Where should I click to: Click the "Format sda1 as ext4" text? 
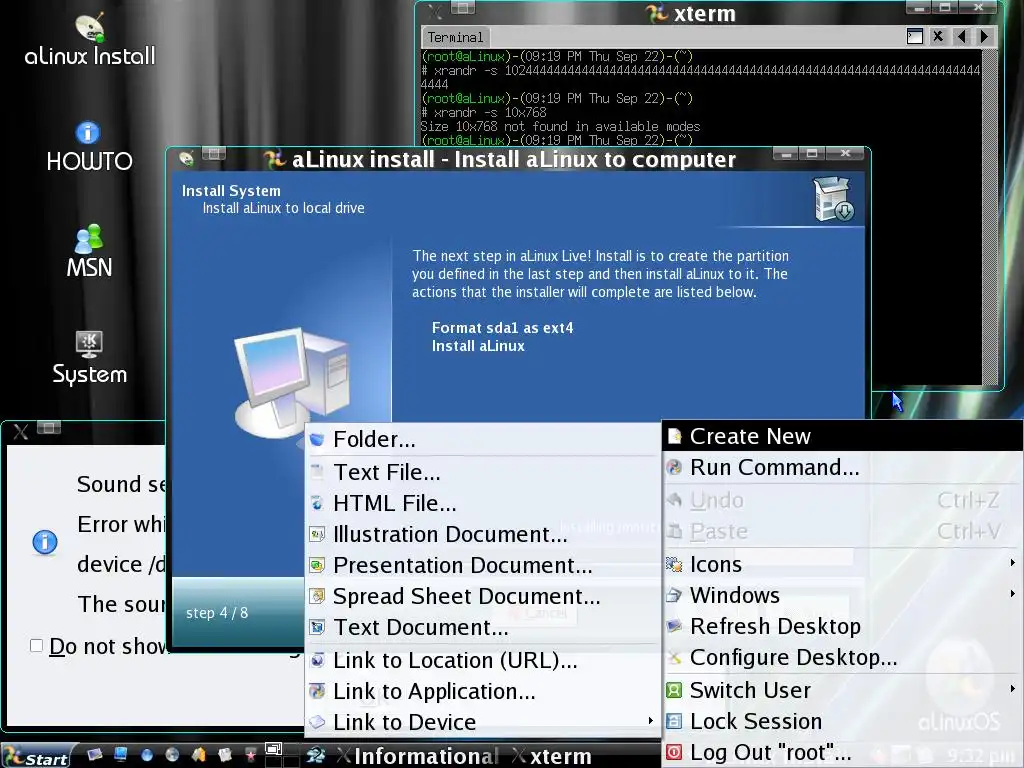click(502, 328)
